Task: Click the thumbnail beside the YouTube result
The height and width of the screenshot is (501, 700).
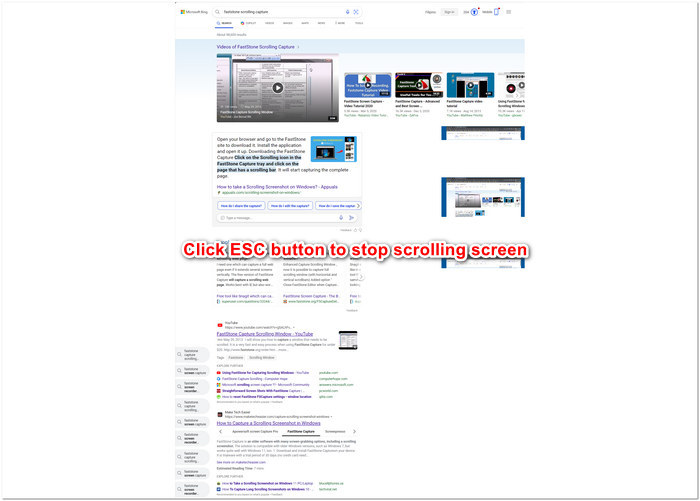Action: 348,340
